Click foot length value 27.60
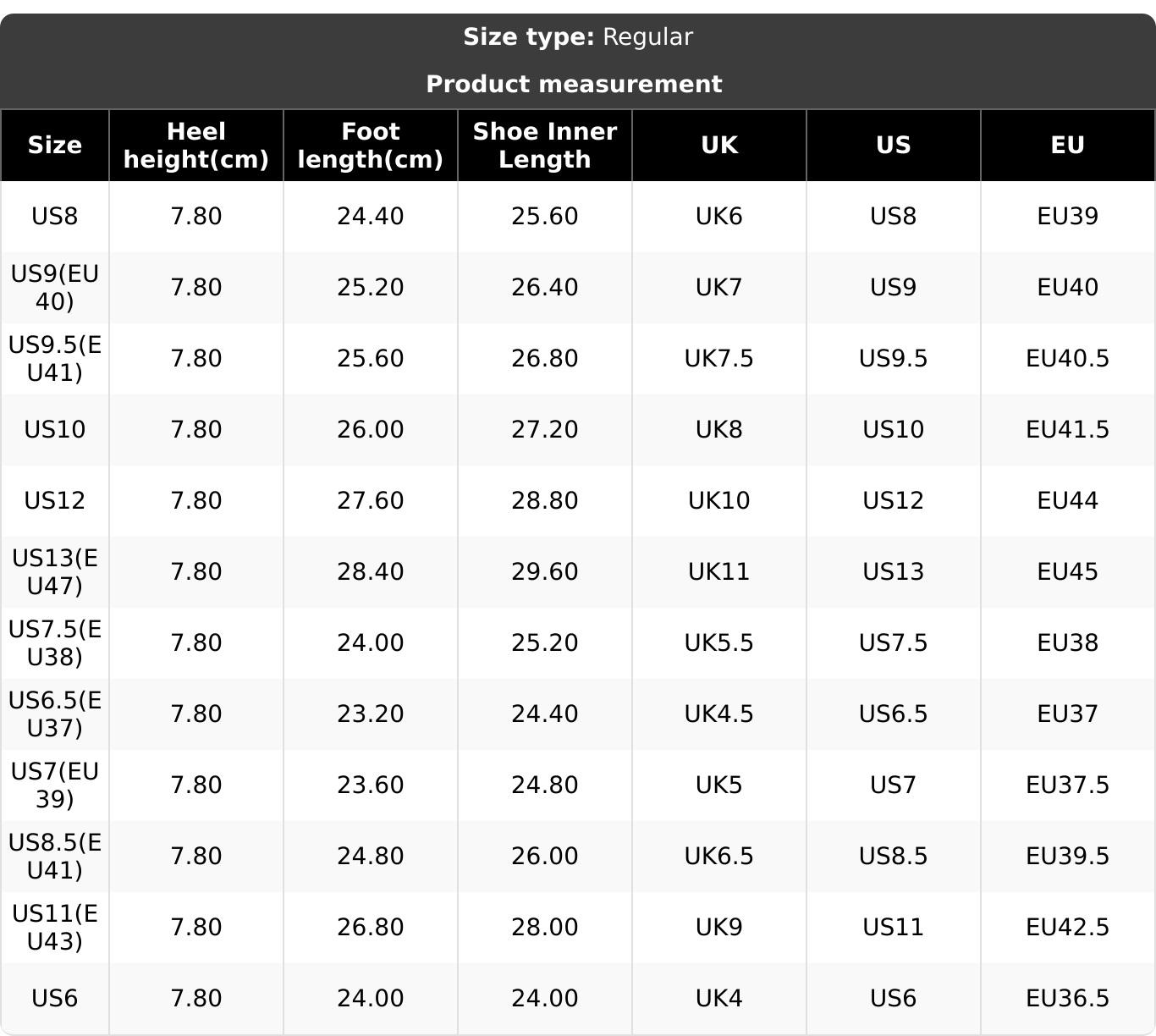The height and width of the screenshot is (1036, 1156). pyautogui.click(x=371, y=500)
